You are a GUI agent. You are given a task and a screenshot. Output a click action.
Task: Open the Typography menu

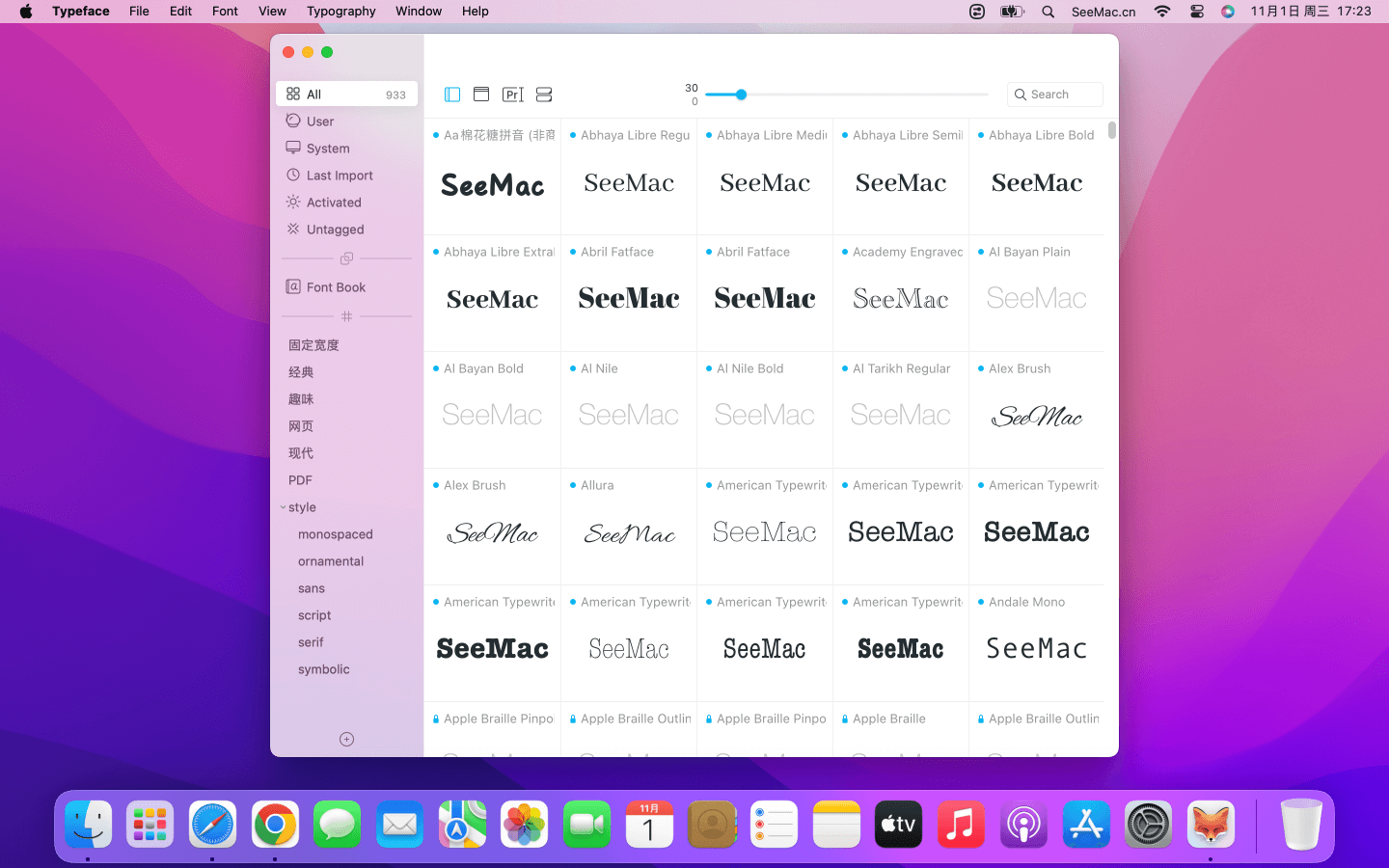[x=340, y=12]
